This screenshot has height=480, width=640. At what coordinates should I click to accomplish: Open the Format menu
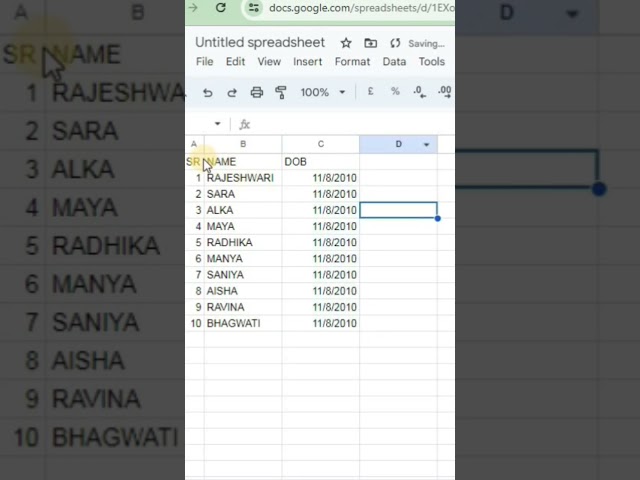tap(352, 62)
